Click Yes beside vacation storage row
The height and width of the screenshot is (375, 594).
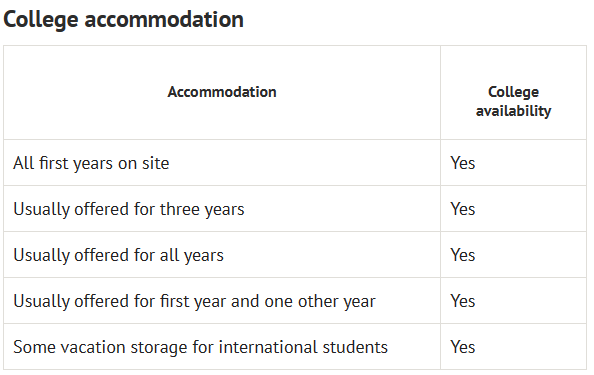[x=463, y=347]
